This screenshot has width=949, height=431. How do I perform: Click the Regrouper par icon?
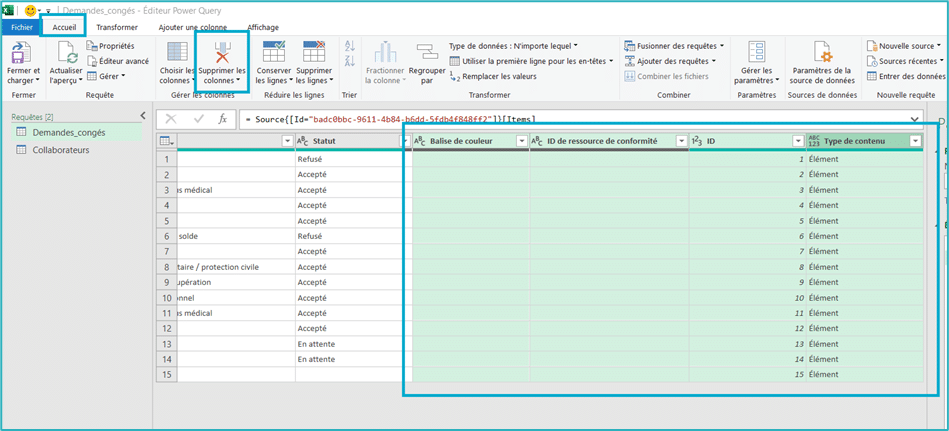427,53
